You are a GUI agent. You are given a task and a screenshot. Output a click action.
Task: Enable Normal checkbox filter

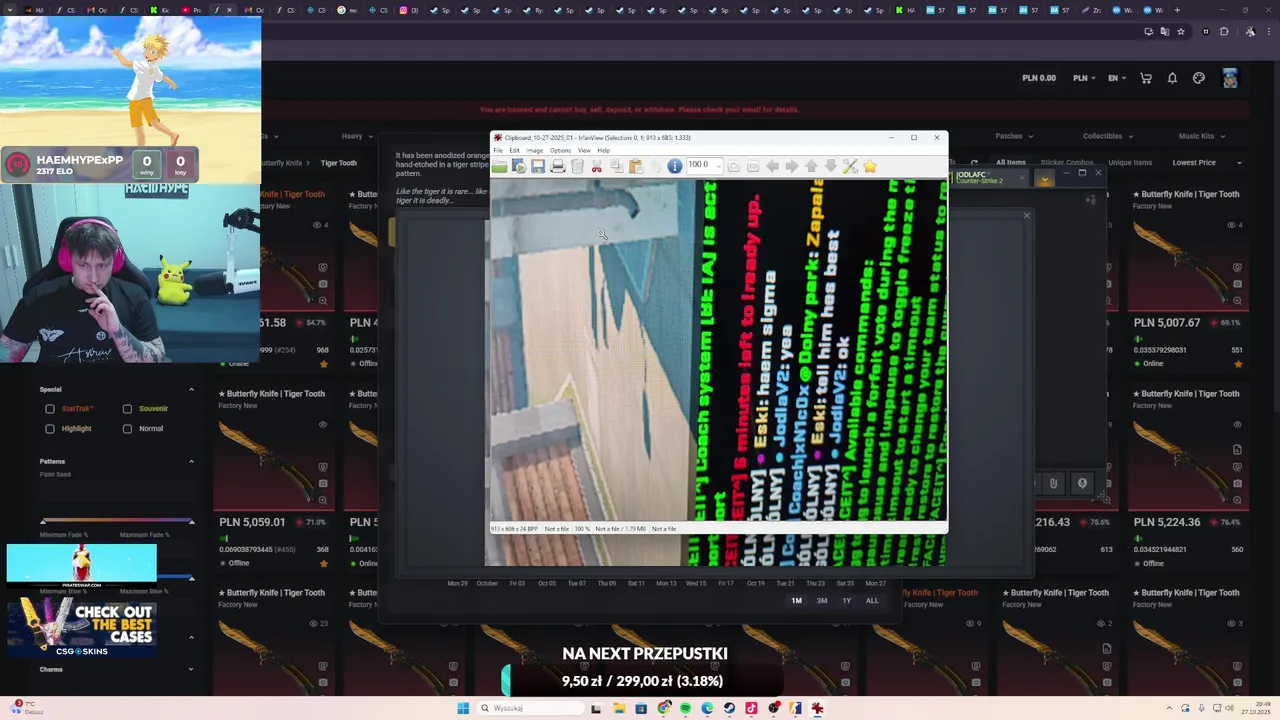click(x=127, y=429)
